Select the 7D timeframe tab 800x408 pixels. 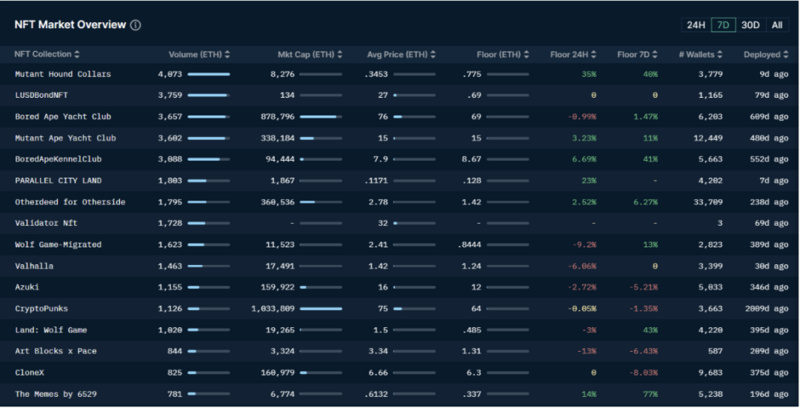coord(723,25)
